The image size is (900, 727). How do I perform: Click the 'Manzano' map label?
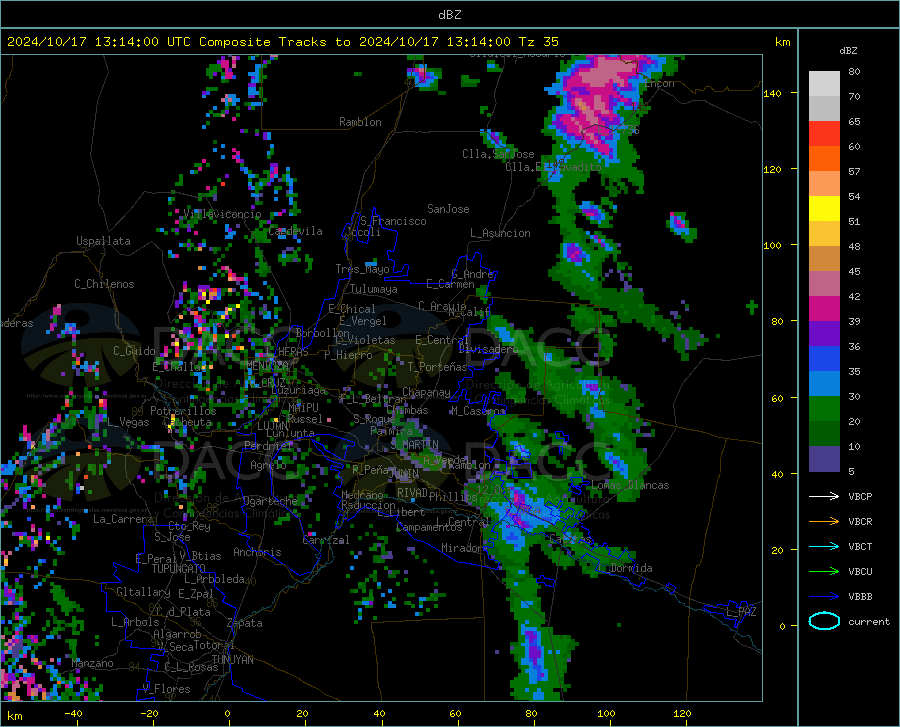pyautogui.click(x=92, y=663)
